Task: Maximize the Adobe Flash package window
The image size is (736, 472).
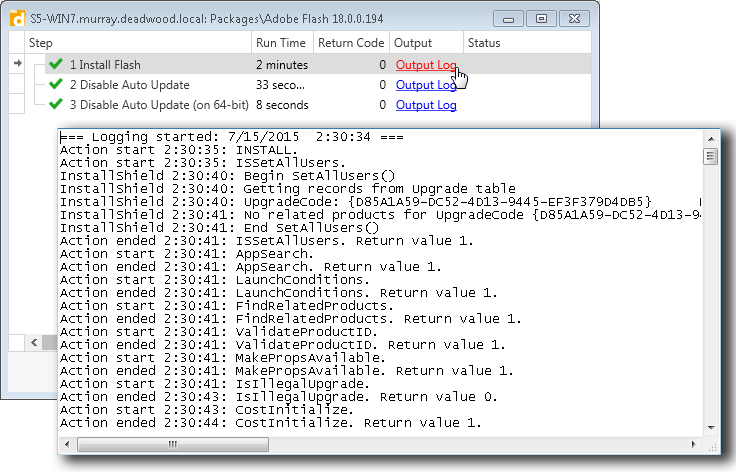Action: [x=541, y=17]
